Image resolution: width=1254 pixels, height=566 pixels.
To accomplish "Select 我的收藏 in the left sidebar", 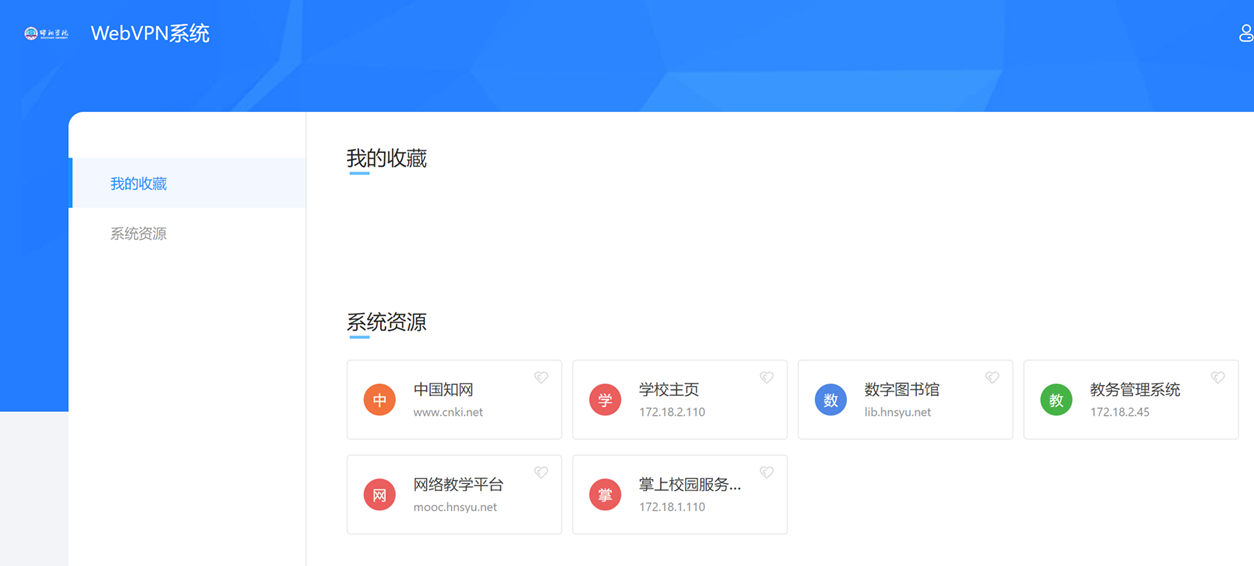I will tap(139, 184).
